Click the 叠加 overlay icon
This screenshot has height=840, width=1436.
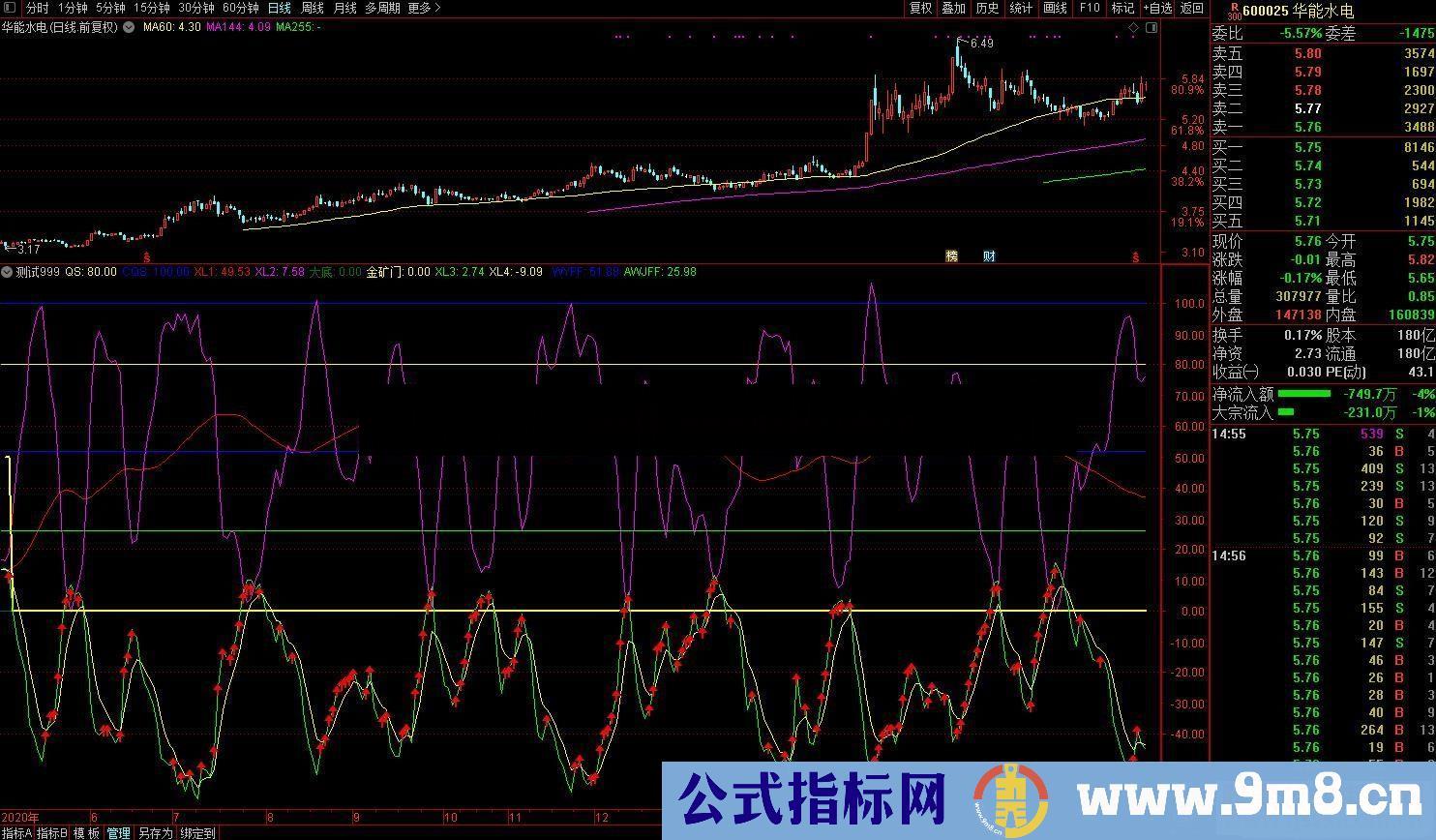click(x=953, y=8)
